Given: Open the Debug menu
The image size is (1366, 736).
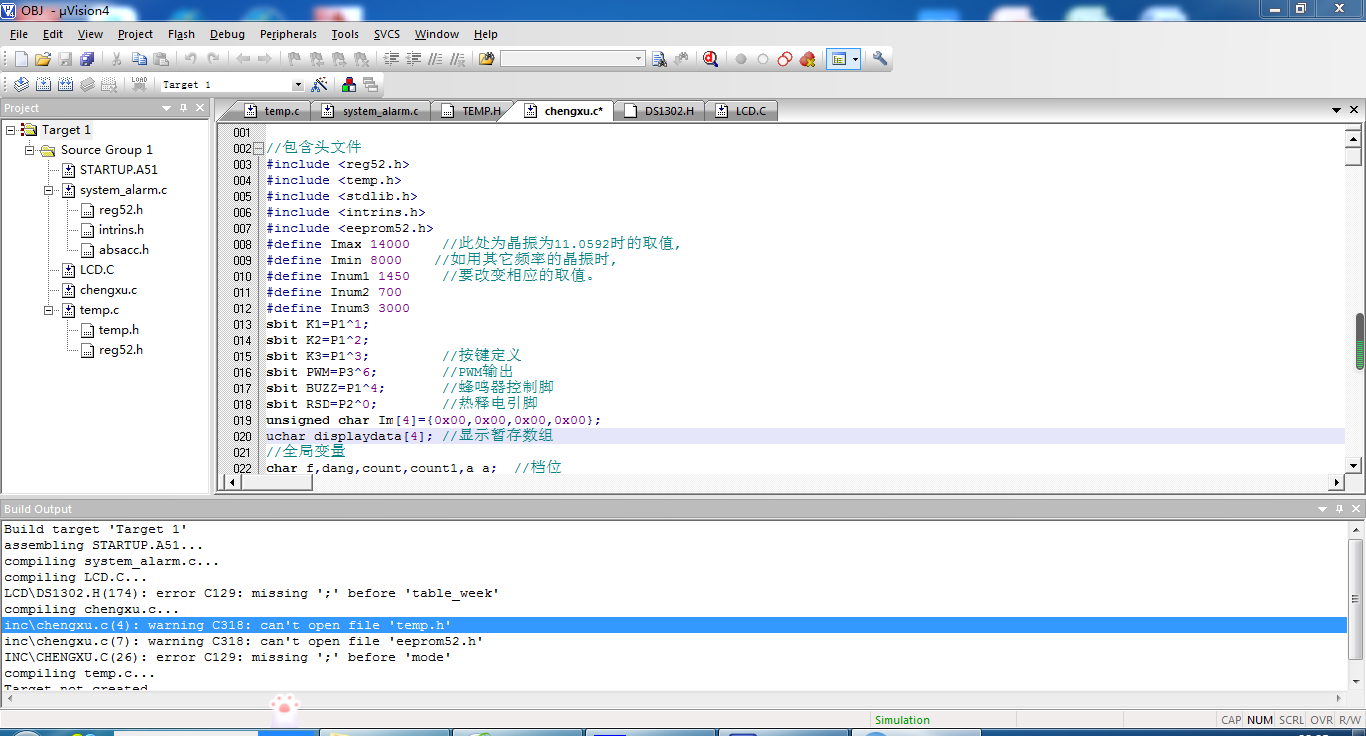Looking at the screenshot, I should (x=227, y=34).
